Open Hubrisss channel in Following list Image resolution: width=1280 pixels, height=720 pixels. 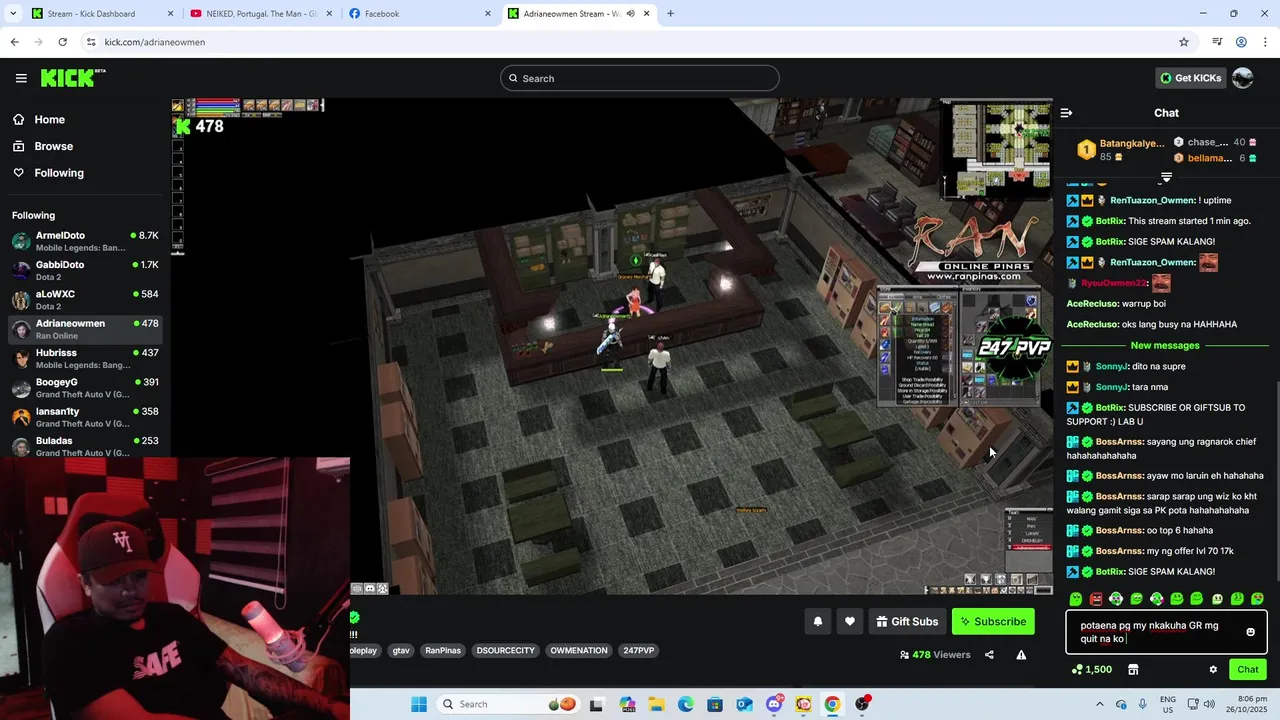(x=85, y=359)
